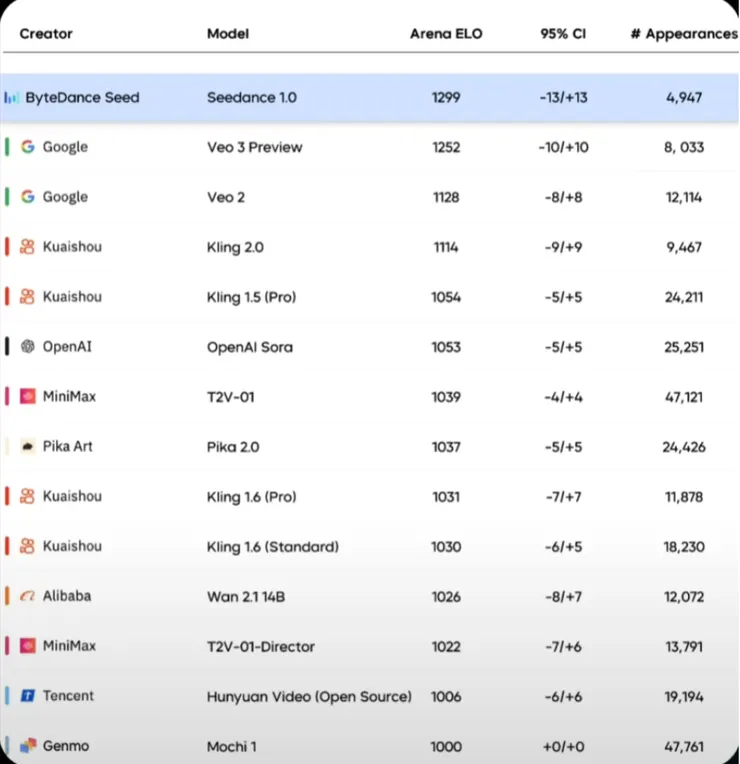This screenshot has height=764, width=740.
Task: Click the Google logo beside Veo 3 Preview
Action: [x=28, y=147]
